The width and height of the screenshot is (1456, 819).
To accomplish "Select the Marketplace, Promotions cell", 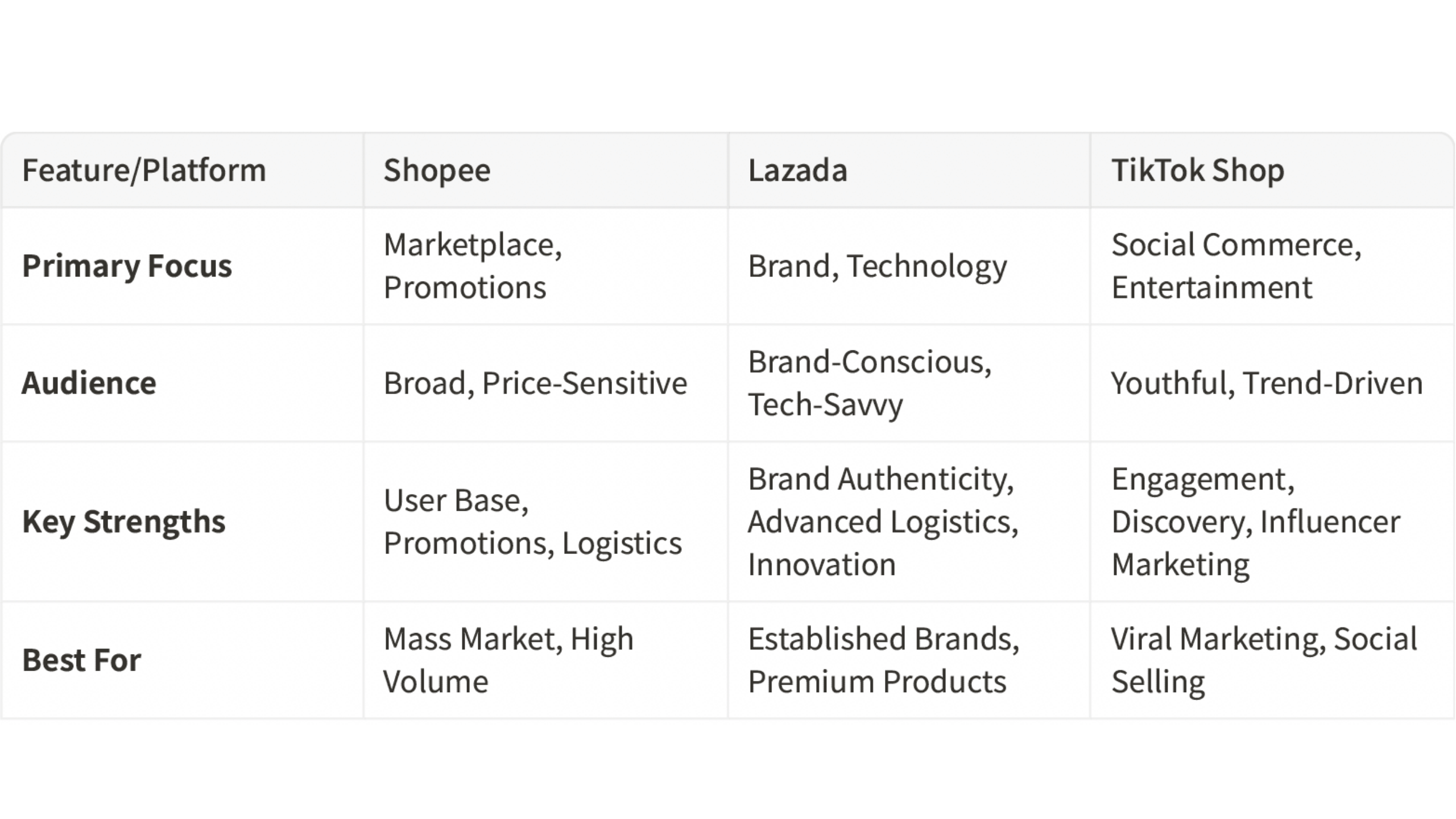I will click(x=546, y=266).
